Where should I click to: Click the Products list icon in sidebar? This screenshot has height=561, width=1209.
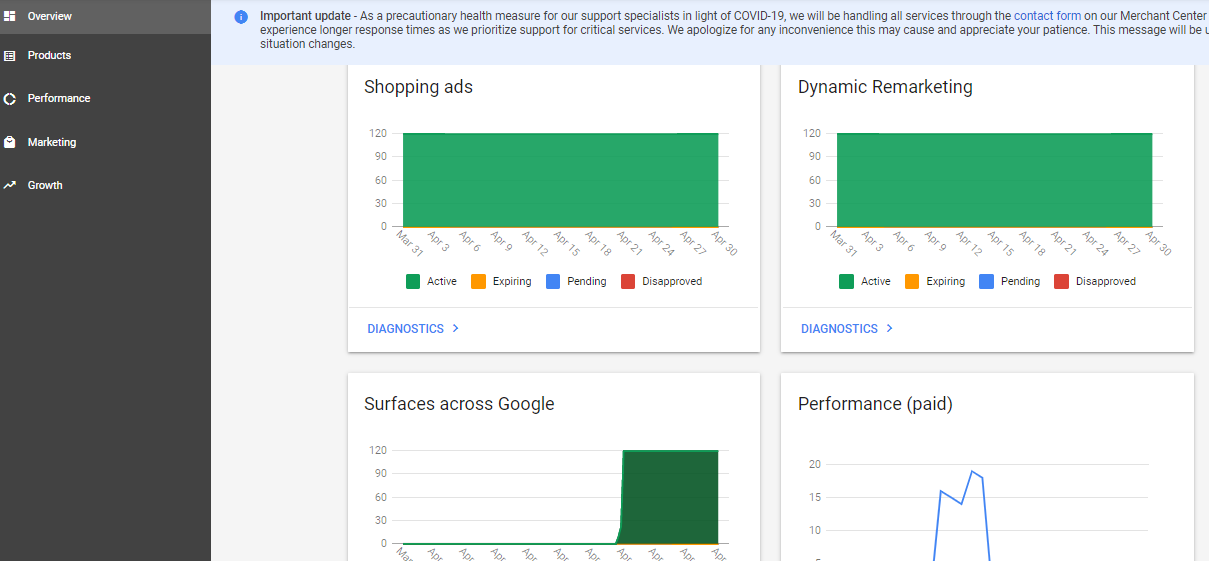10,56
